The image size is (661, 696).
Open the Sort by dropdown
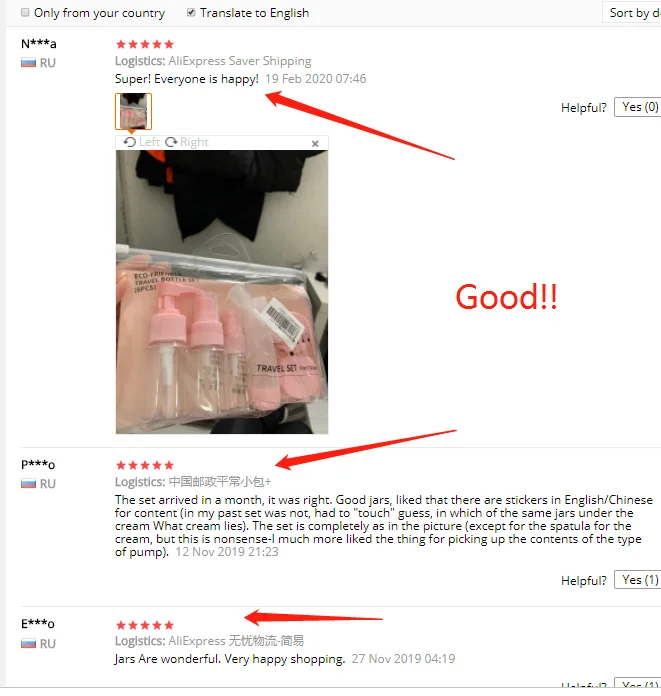[632, 12]
